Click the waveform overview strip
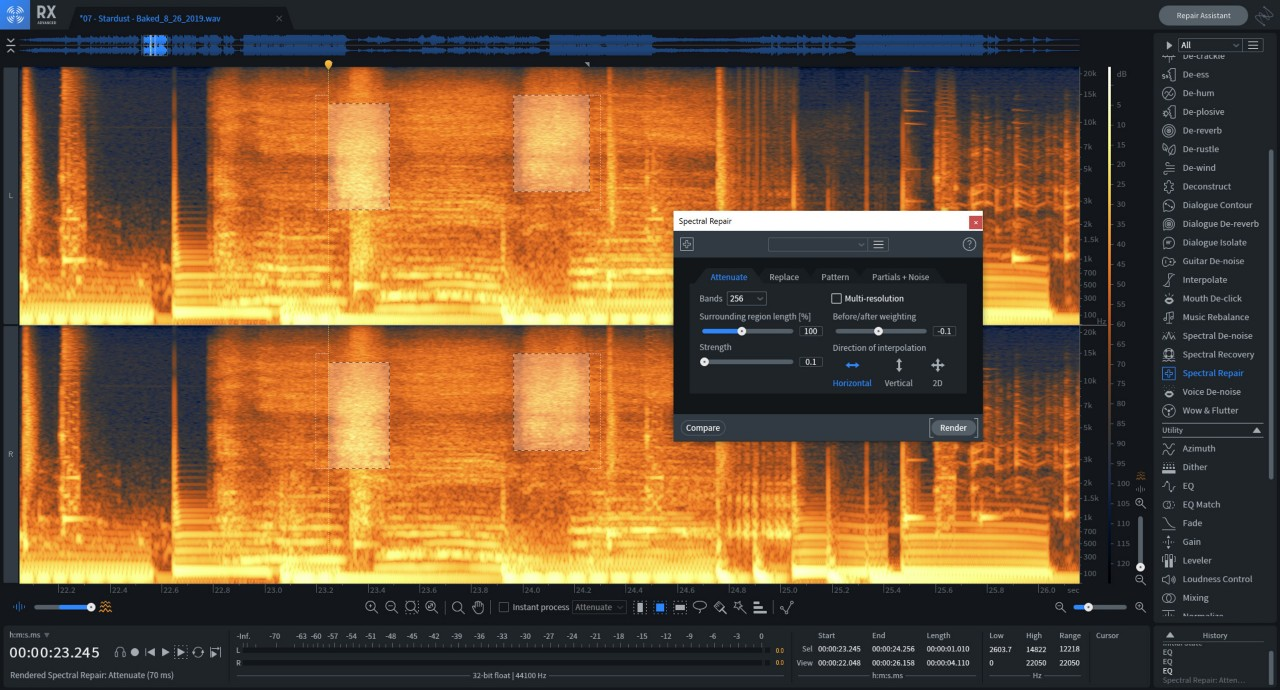The image size is (1280, 690). 549,46
